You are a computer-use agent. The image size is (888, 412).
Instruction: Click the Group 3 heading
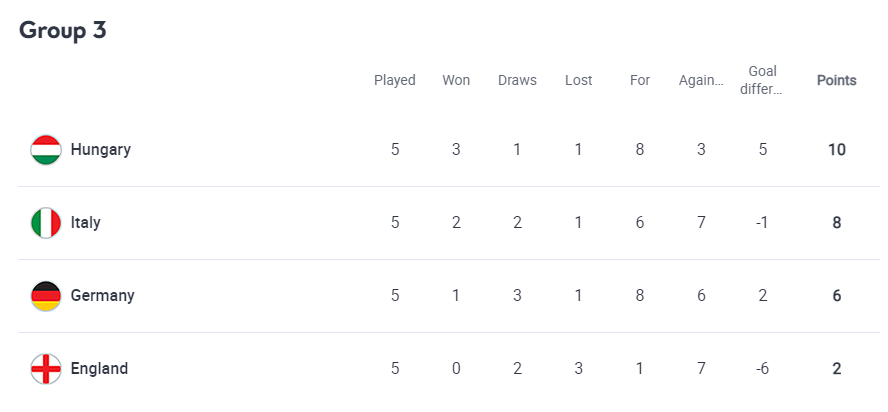[x=63, y=30]
